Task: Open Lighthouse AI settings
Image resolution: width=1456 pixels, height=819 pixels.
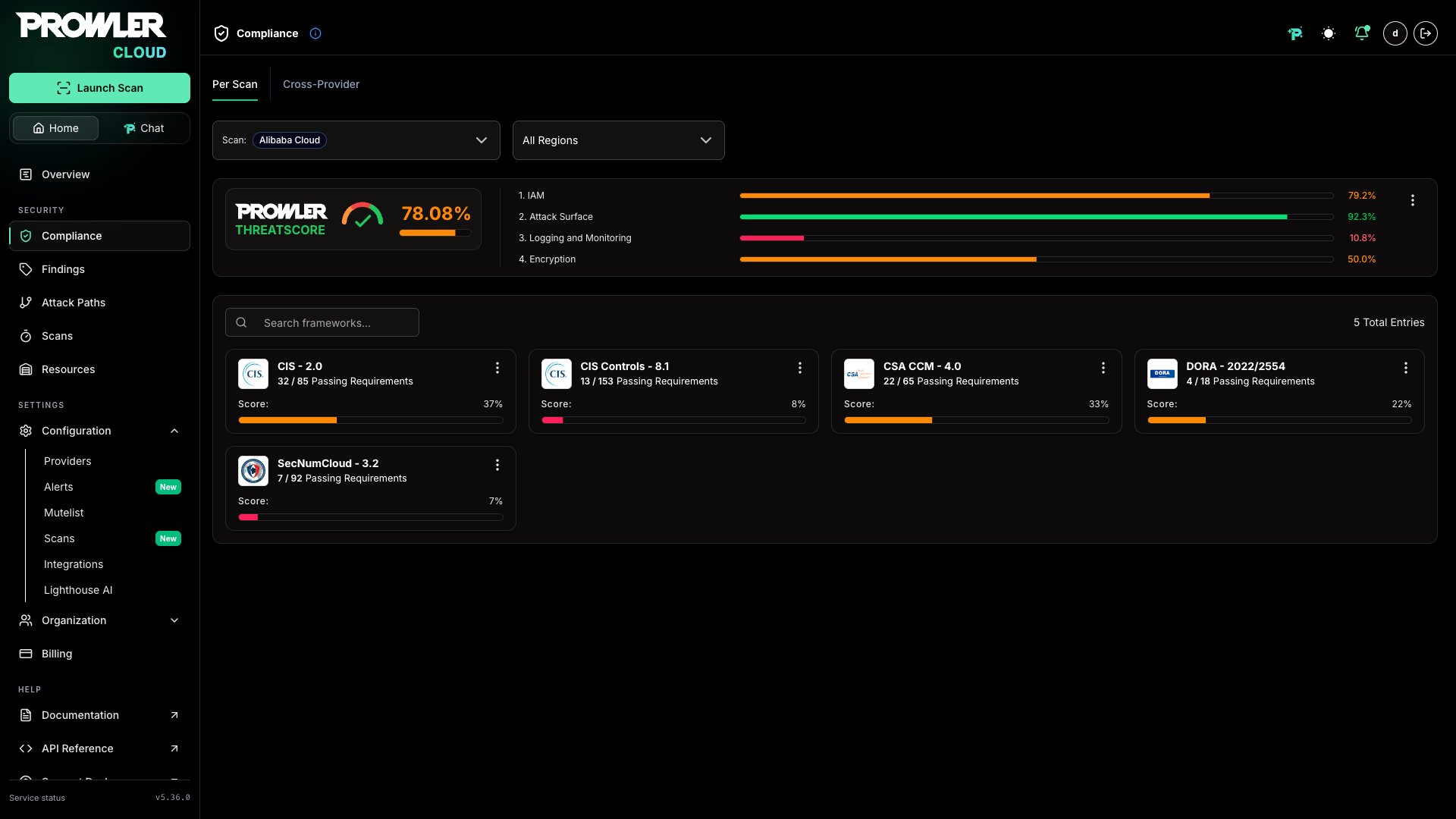Action: 78,590
